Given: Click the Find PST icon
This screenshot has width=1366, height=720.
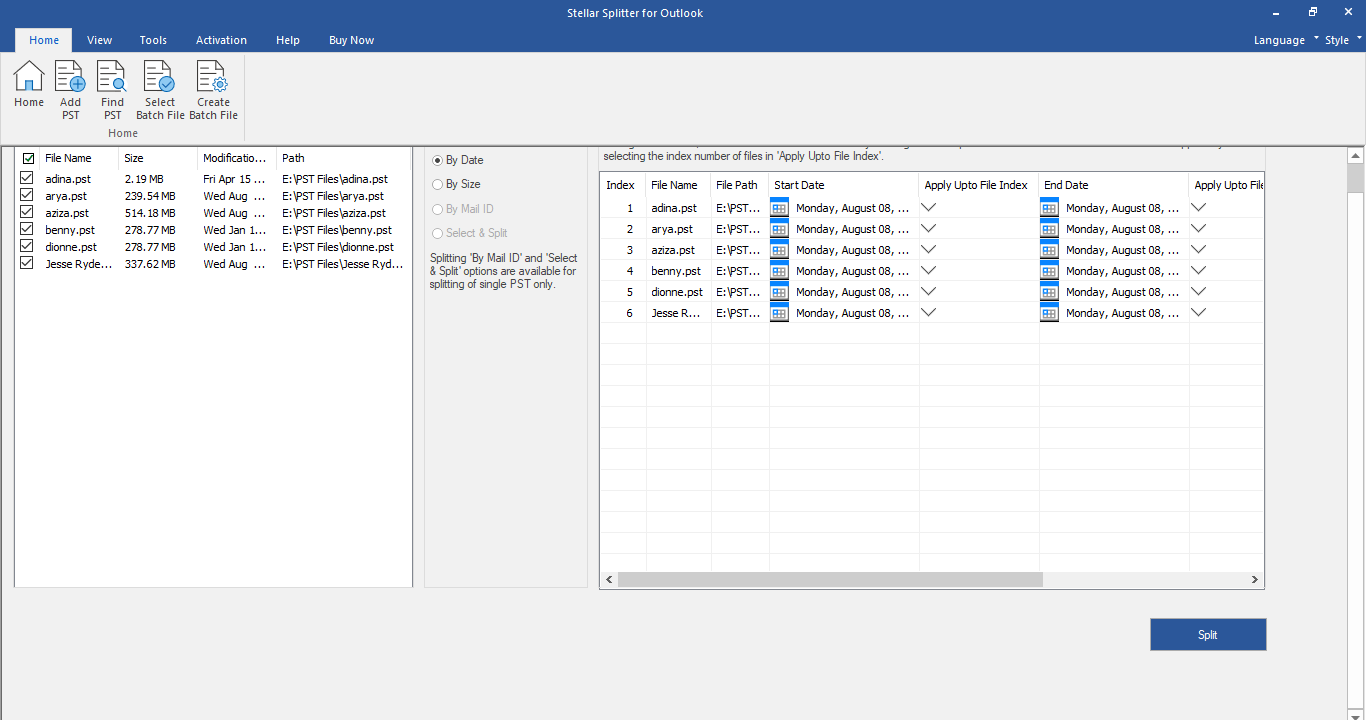Looking at the screenshot, I should click(x=113, y=90).
